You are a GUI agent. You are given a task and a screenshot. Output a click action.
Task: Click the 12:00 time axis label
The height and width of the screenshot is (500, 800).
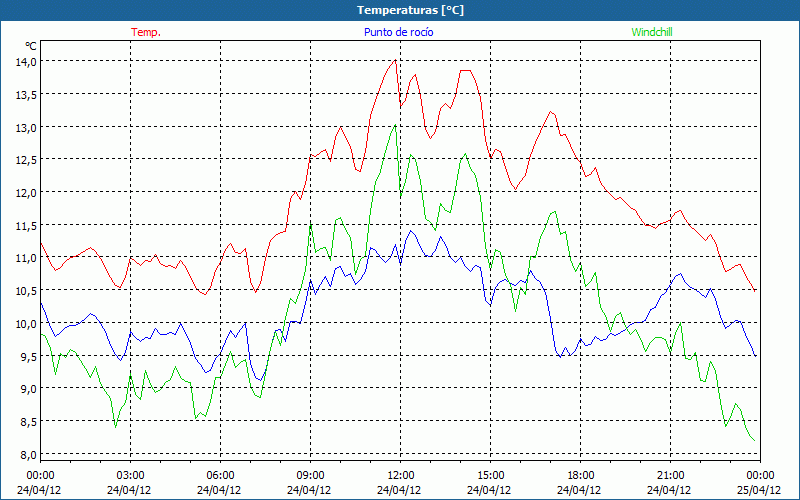[401, 476]
